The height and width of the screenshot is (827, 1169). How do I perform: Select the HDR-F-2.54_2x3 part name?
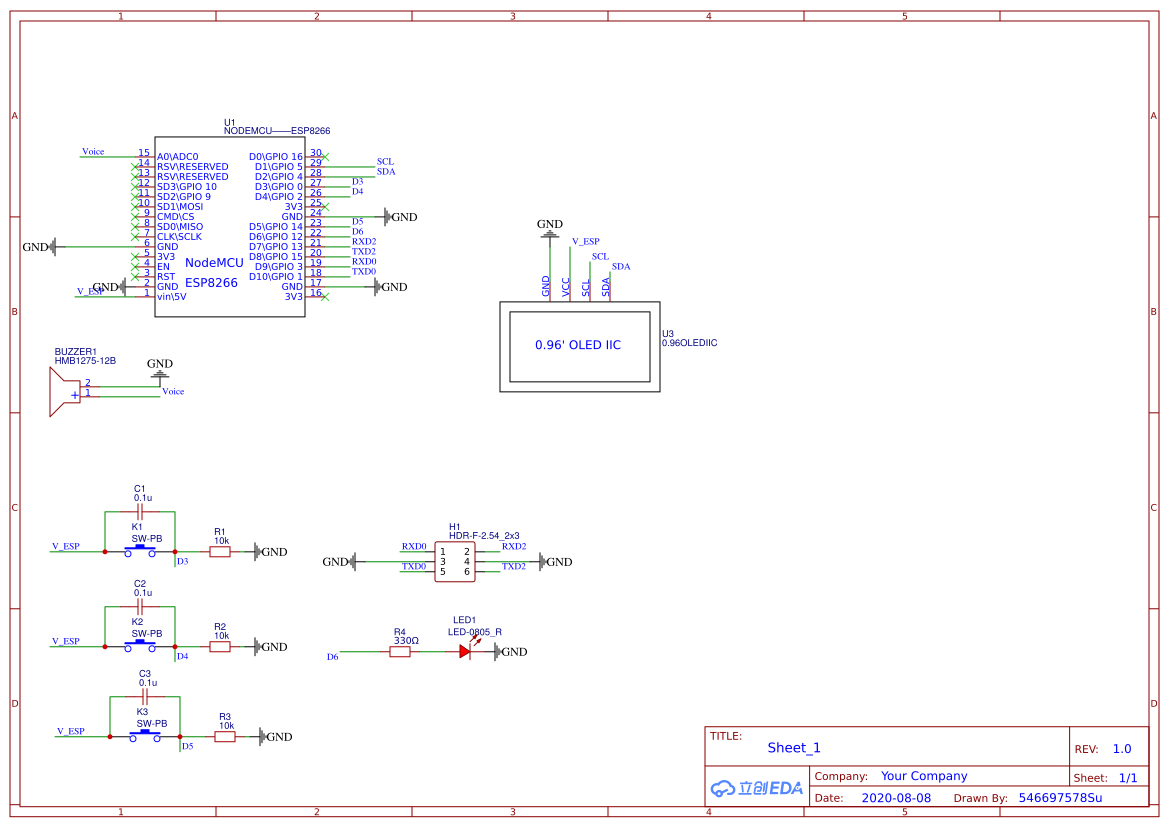(x=484, y=535)
